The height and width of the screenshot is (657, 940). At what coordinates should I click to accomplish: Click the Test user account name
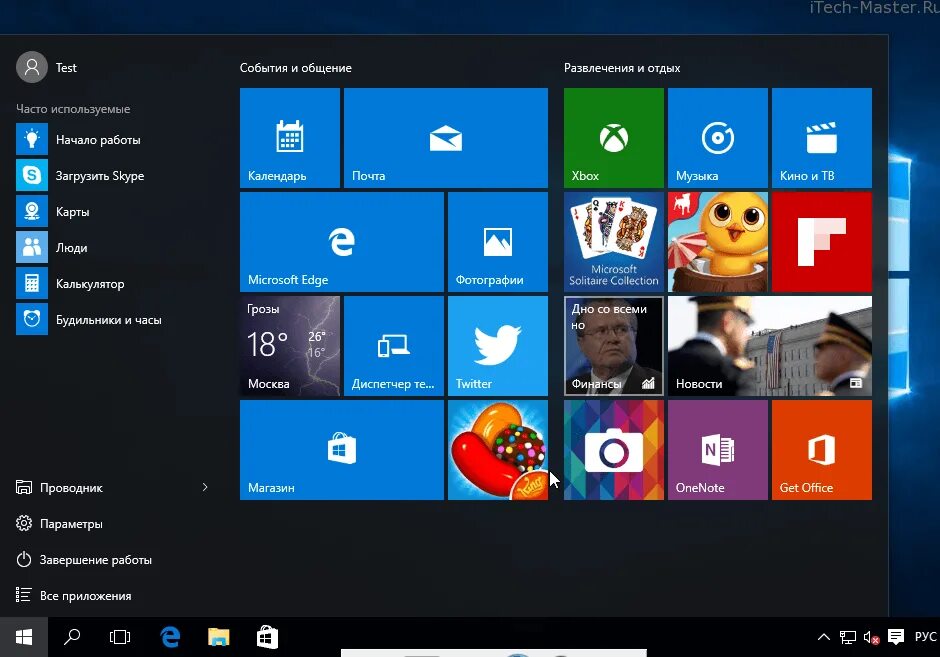[x=65, y=67]
